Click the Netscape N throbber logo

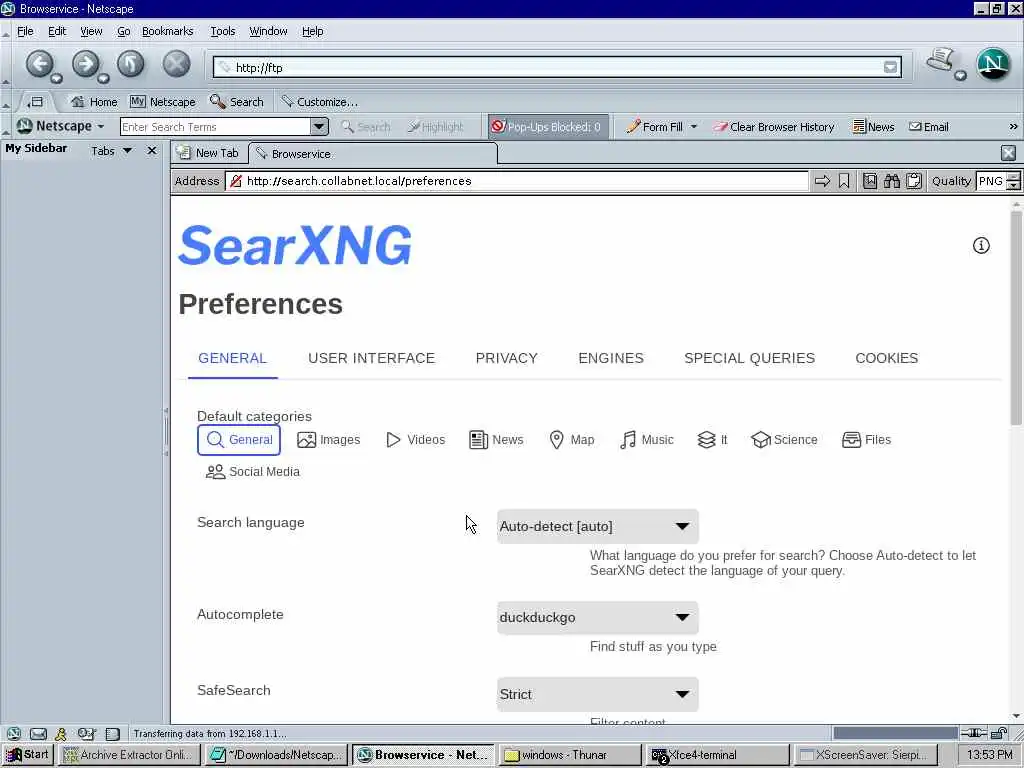(993, 64)
